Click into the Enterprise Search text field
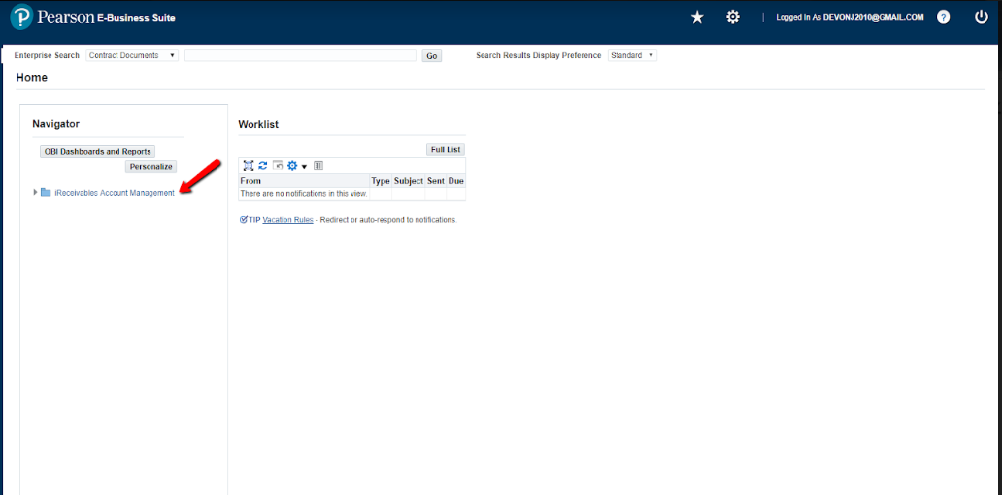 click(x=300, y=56)
